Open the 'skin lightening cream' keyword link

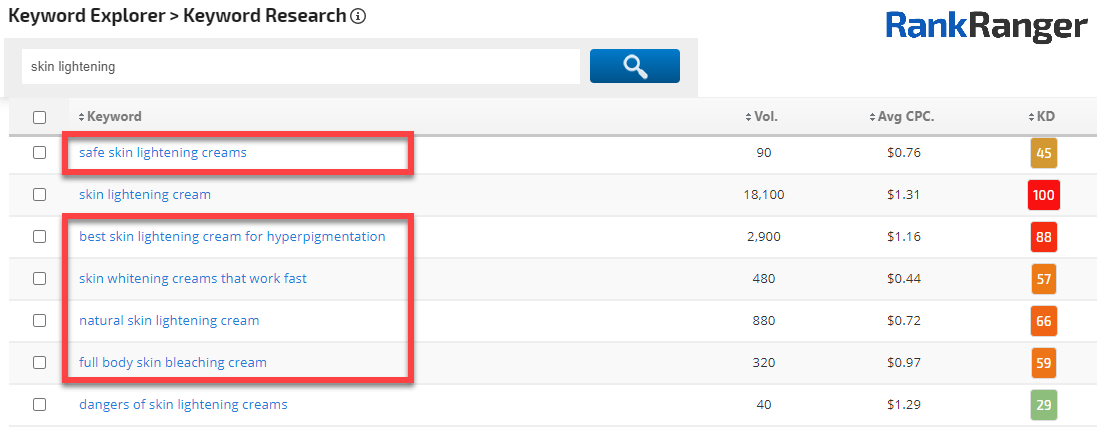click(145, 195)
